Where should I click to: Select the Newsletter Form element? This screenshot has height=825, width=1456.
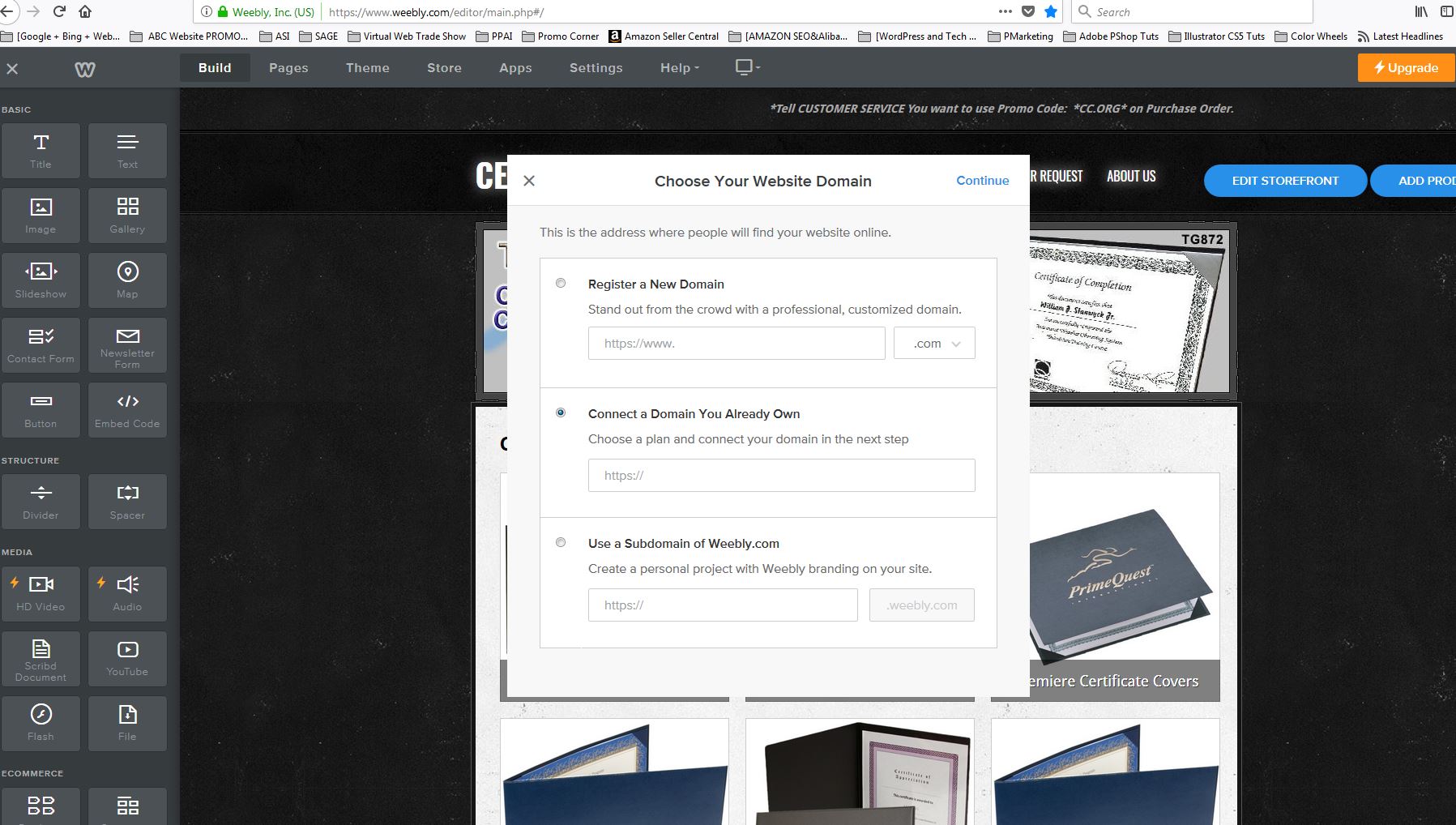tap(127, 345)
